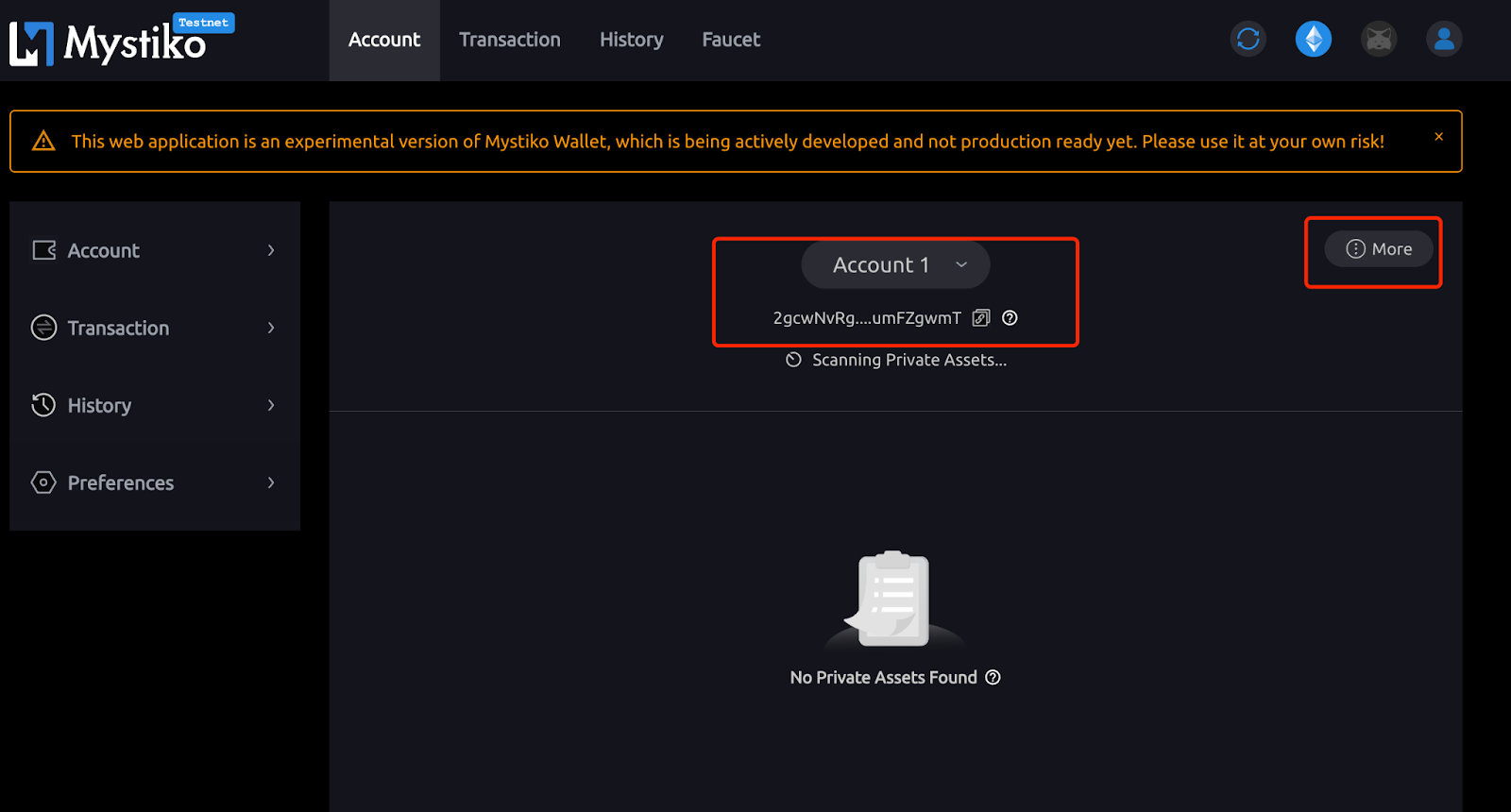The image size is (1511, 812).
Task: Click help icon beside account address
Action: [x=1010, y=318]
